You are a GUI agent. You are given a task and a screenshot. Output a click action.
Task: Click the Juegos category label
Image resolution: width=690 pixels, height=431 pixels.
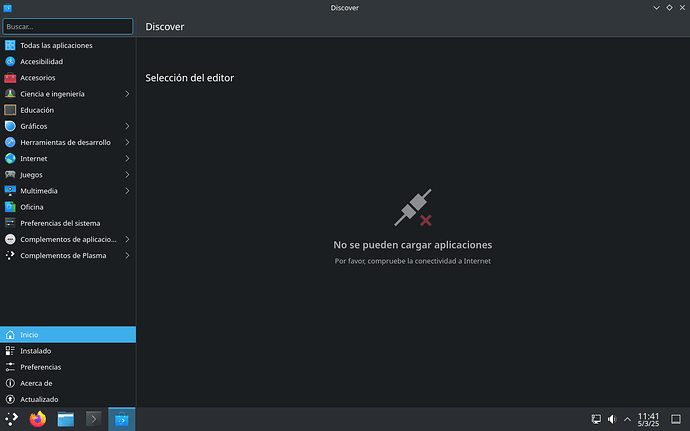point(31,175)
